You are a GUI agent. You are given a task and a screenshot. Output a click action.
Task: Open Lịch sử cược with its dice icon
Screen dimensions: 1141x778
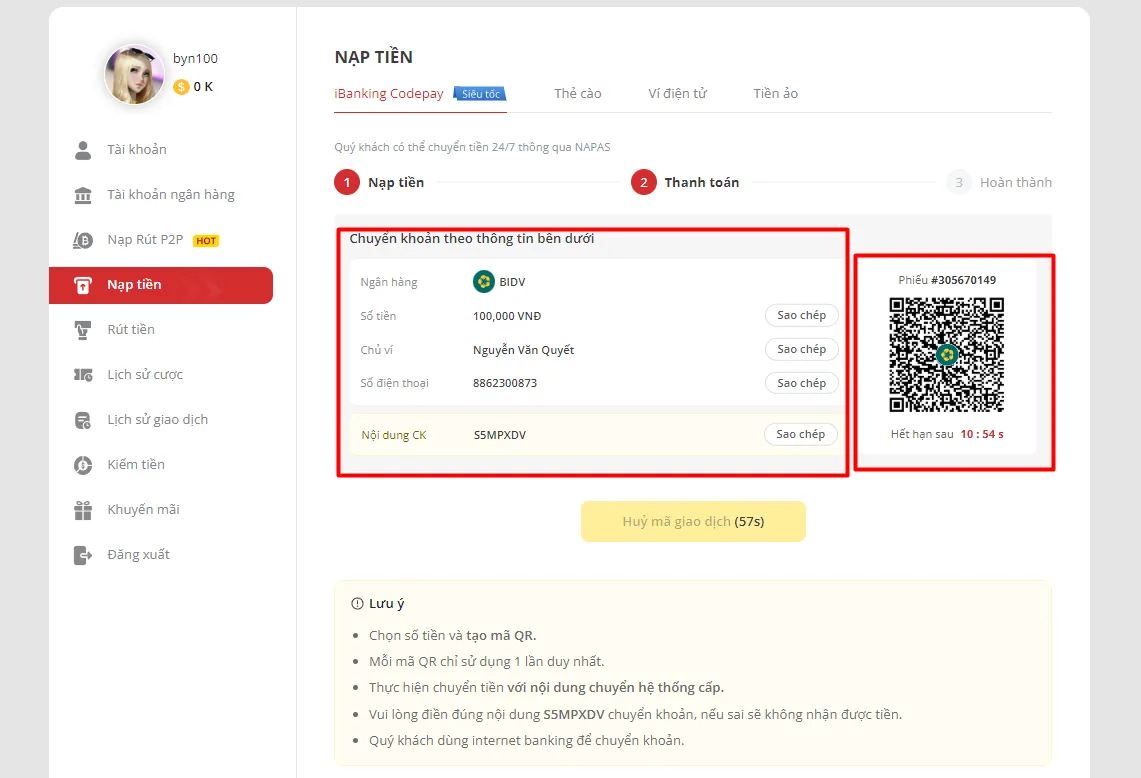pyautogui.click(x=82, y=374)
